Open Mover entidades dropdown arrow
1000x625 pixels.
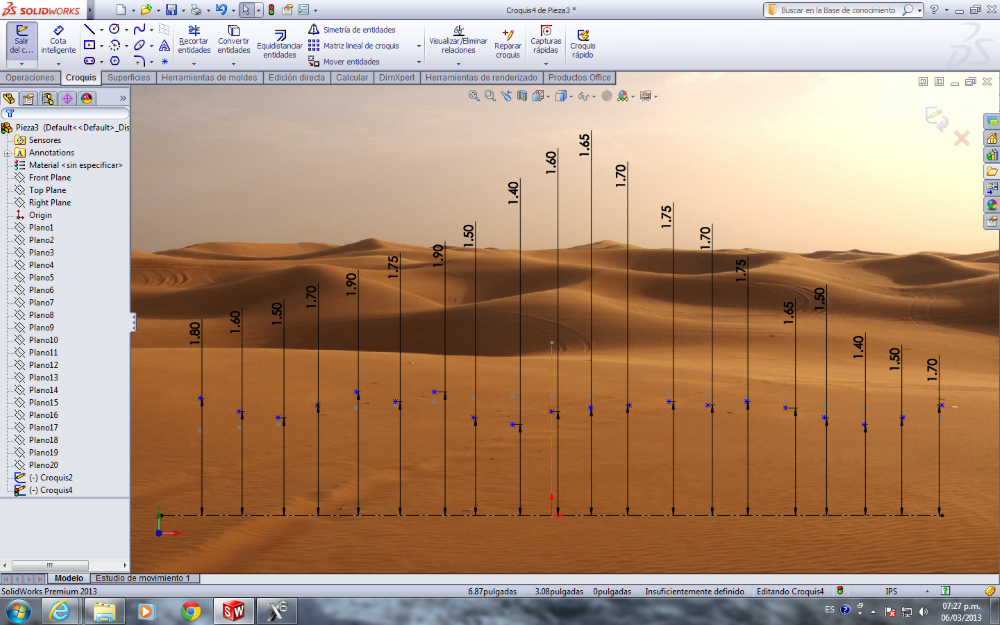point(419,62)
